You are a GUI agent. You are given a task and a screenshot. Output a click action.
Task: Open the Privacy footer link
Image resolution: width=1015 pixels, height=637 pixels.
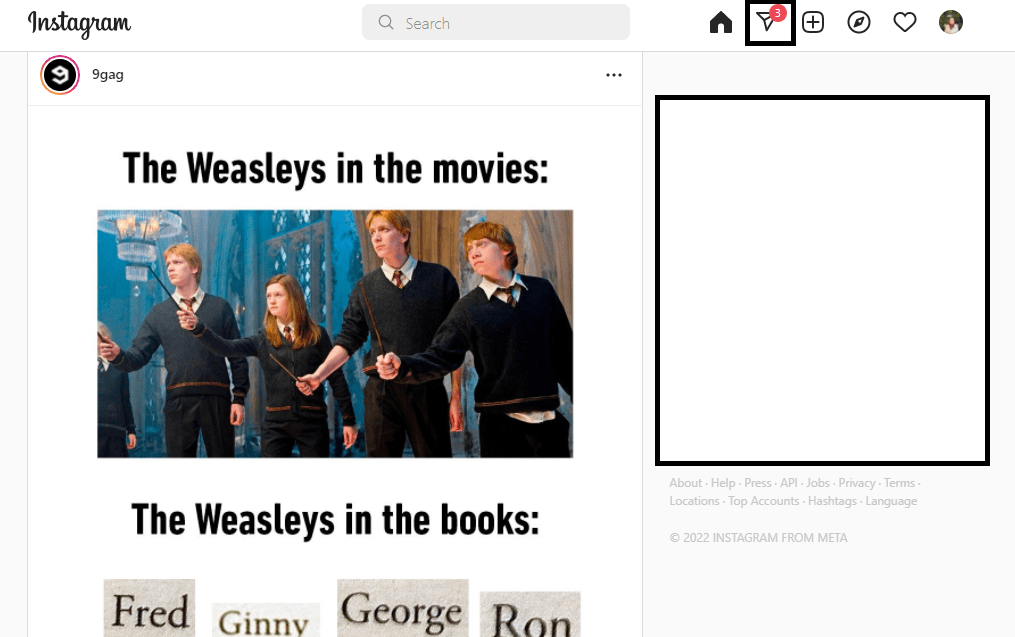856,483
